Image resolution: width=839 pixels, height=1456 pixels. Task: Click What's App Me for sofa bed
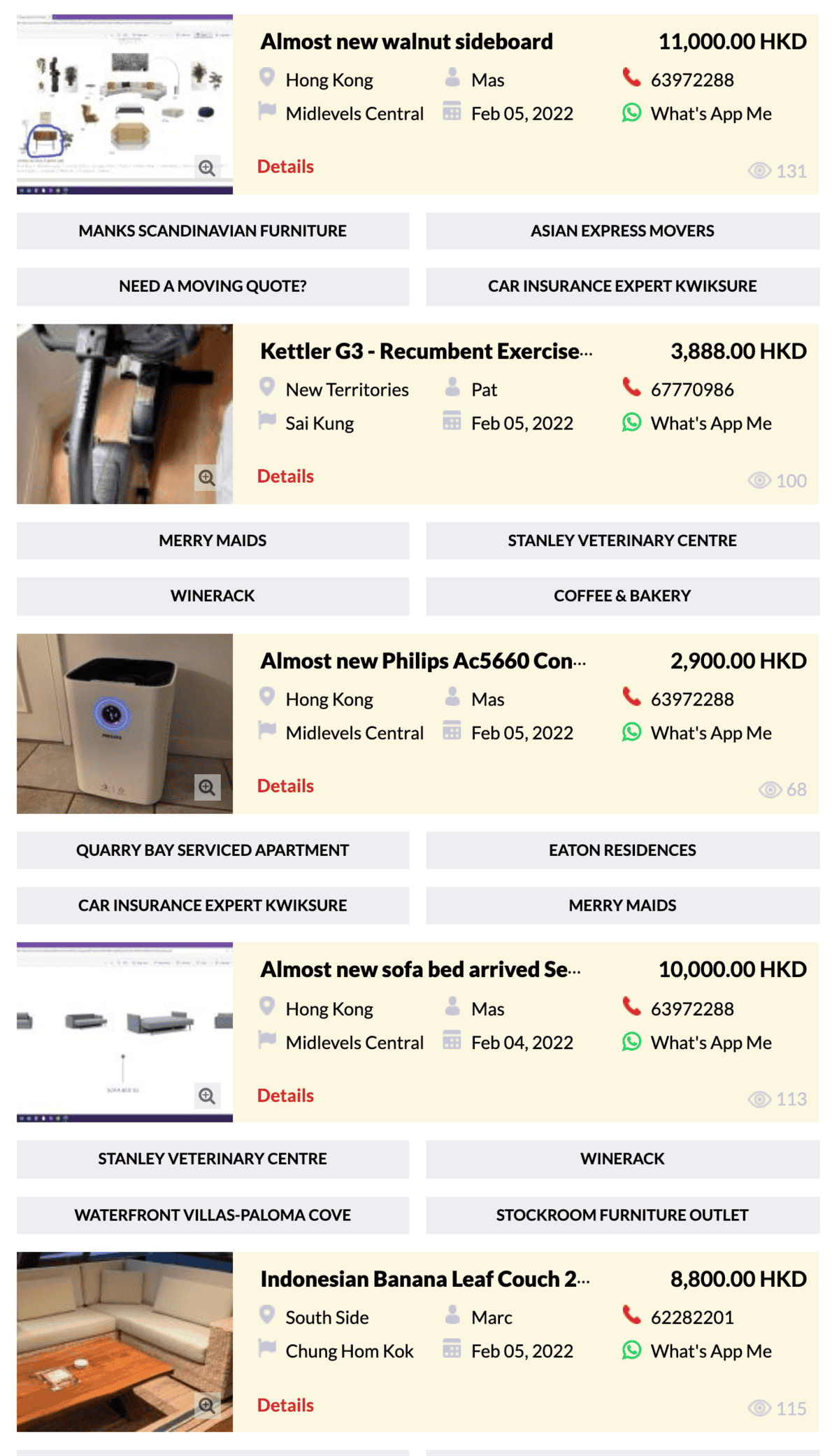(x=711, y=1043)
